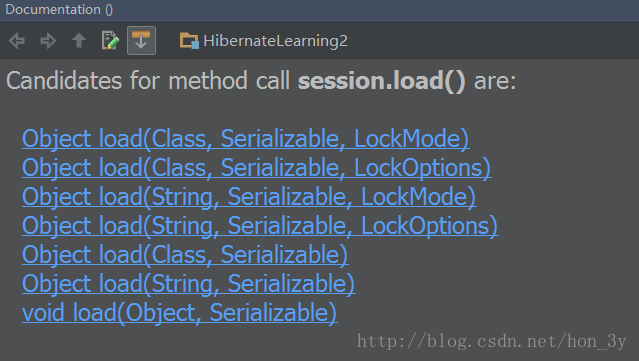This screenshot has height=361, width=639.
Task: Click the 'Candidates for method call' heading
Action: point(148,81)
